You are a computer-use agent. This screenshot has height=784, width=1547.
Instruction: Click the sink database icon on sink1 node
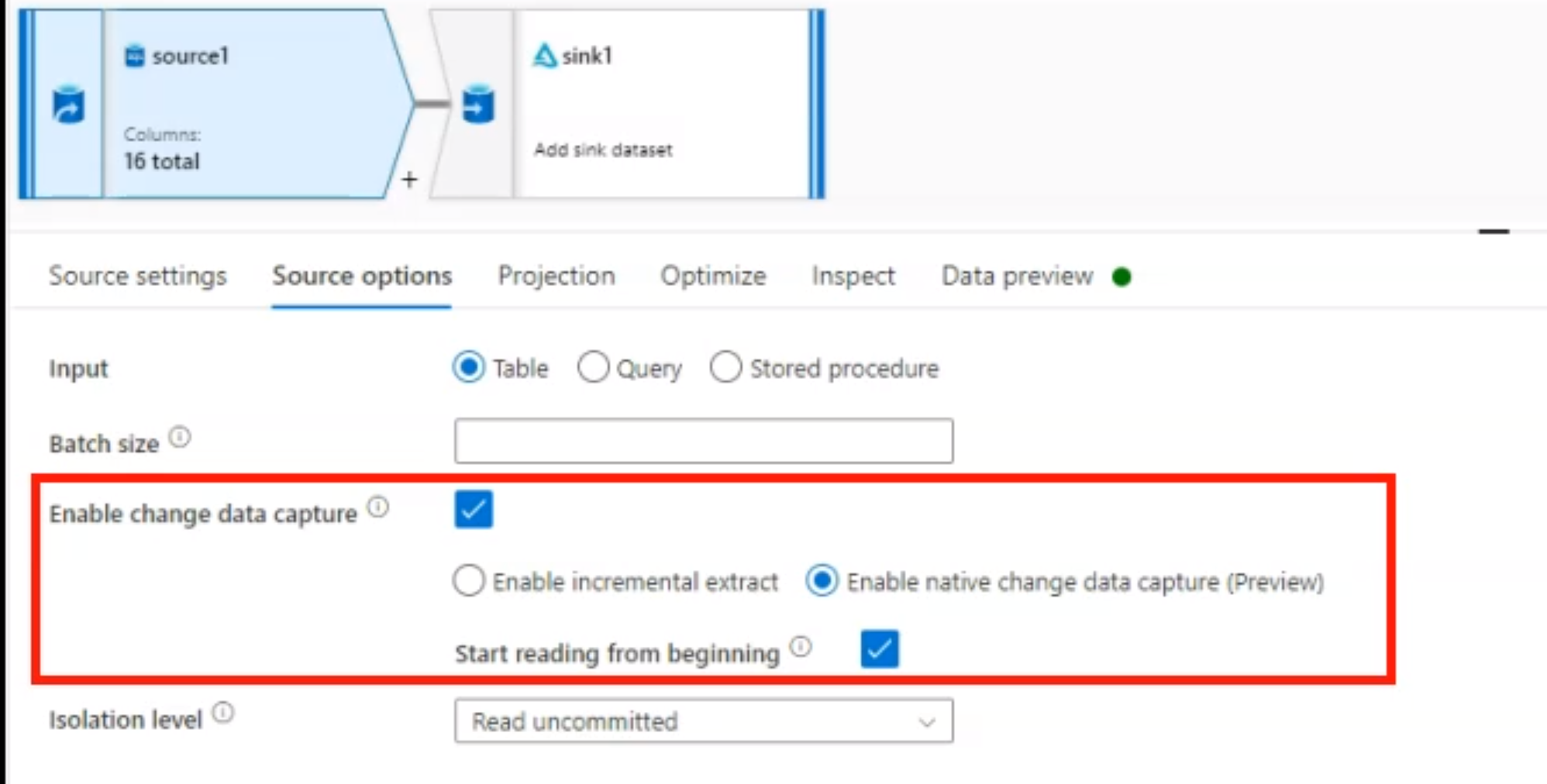(478, 106)
